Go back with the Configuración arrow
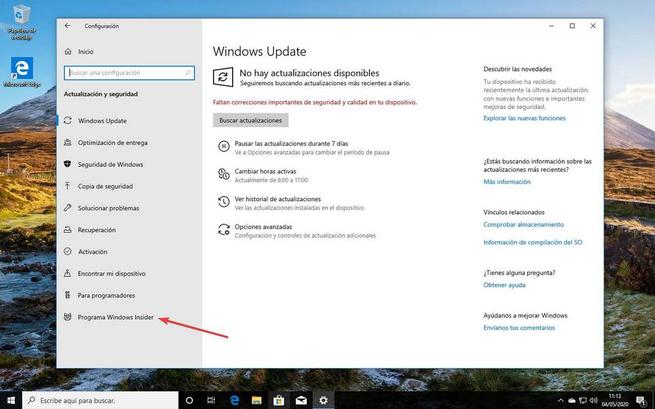 pos(68,26)
